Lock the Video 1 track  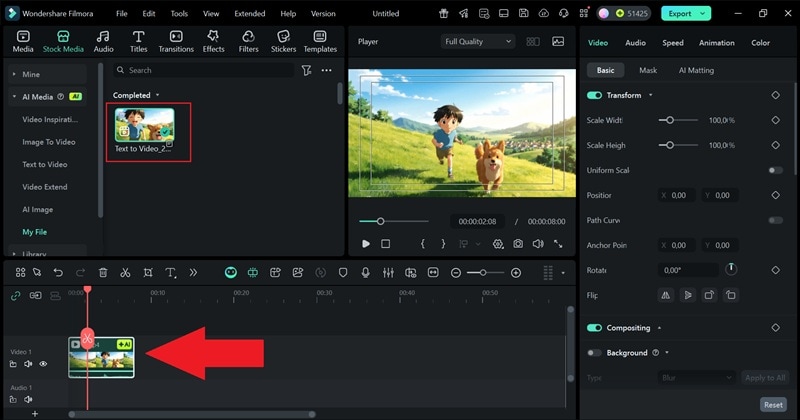[13, 364]
